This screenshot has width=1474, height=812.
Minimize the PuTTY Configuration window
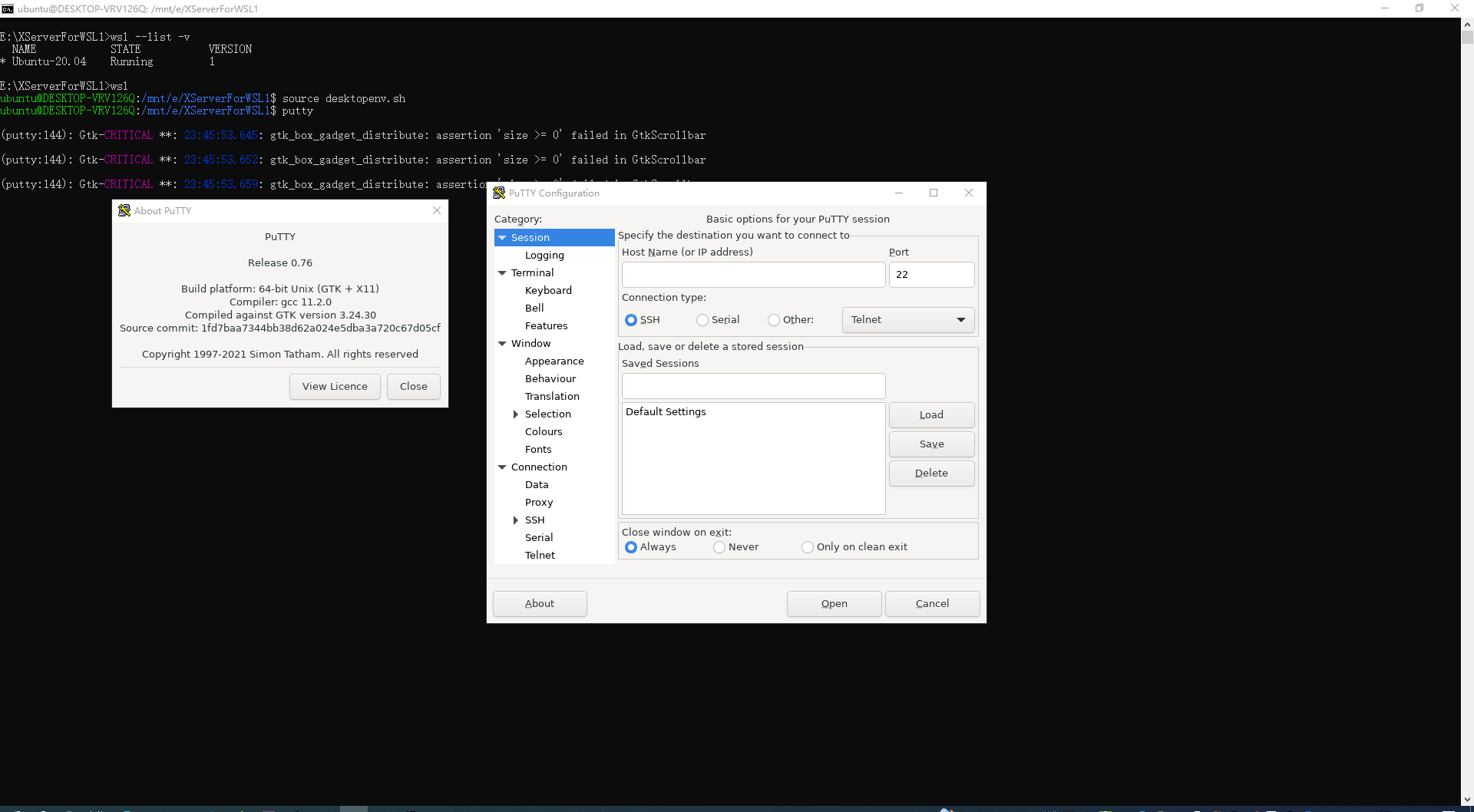click(898, 193)
